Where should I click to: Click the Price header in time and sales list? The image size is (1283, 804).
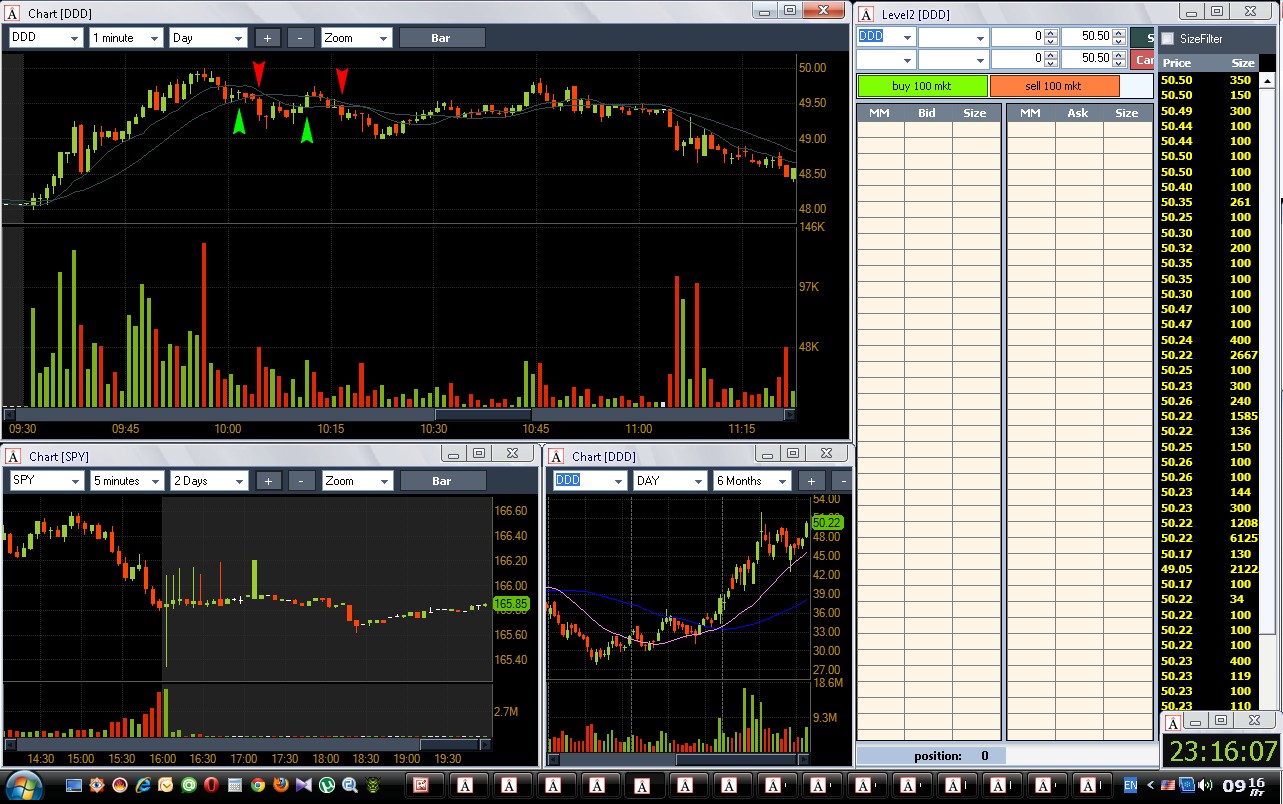(1177, 63)
